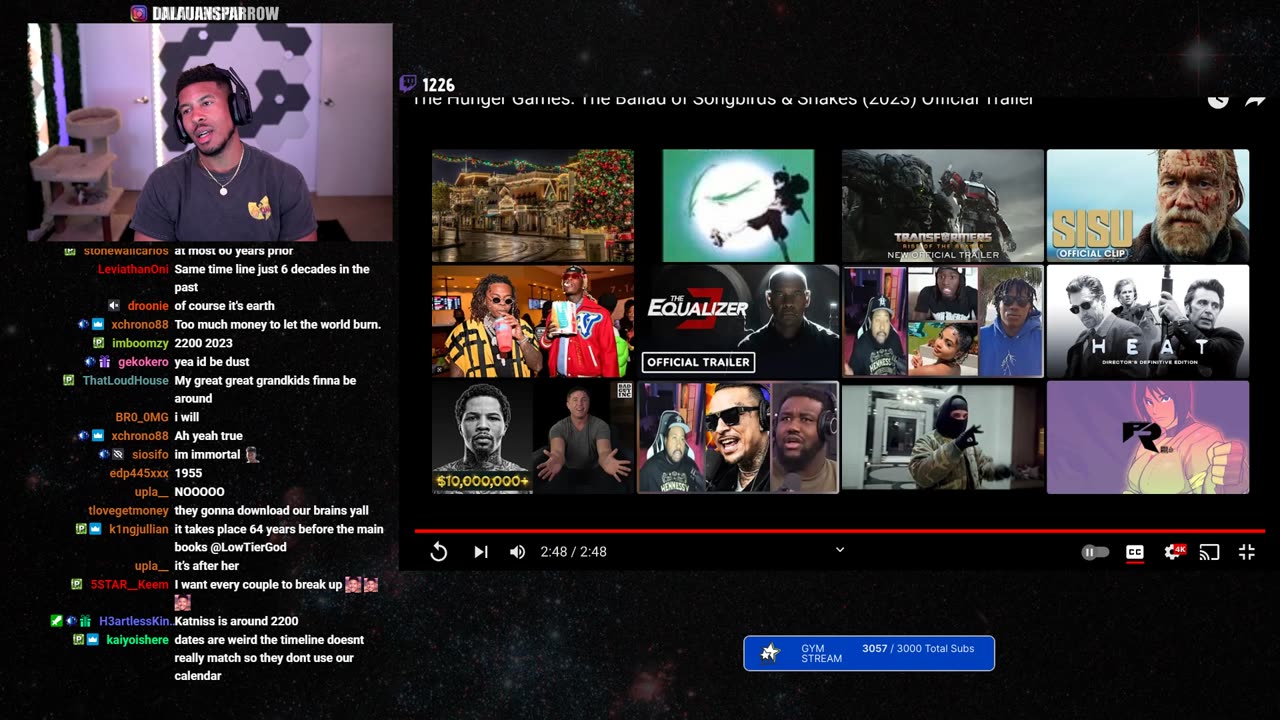Click username 5STAR__Keem in chat

point(129,585)
